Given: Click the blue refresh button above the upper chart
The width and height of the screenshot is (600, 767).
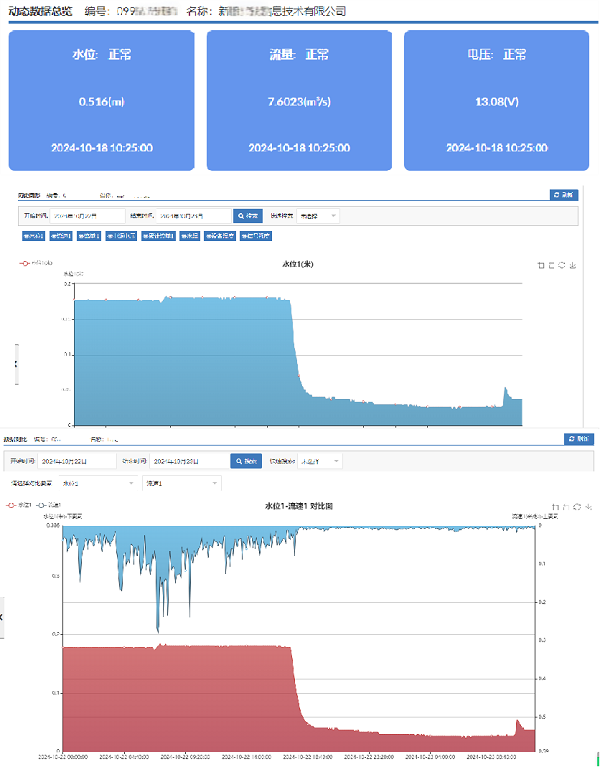Looking at the screenshot, I should [564, 195].
